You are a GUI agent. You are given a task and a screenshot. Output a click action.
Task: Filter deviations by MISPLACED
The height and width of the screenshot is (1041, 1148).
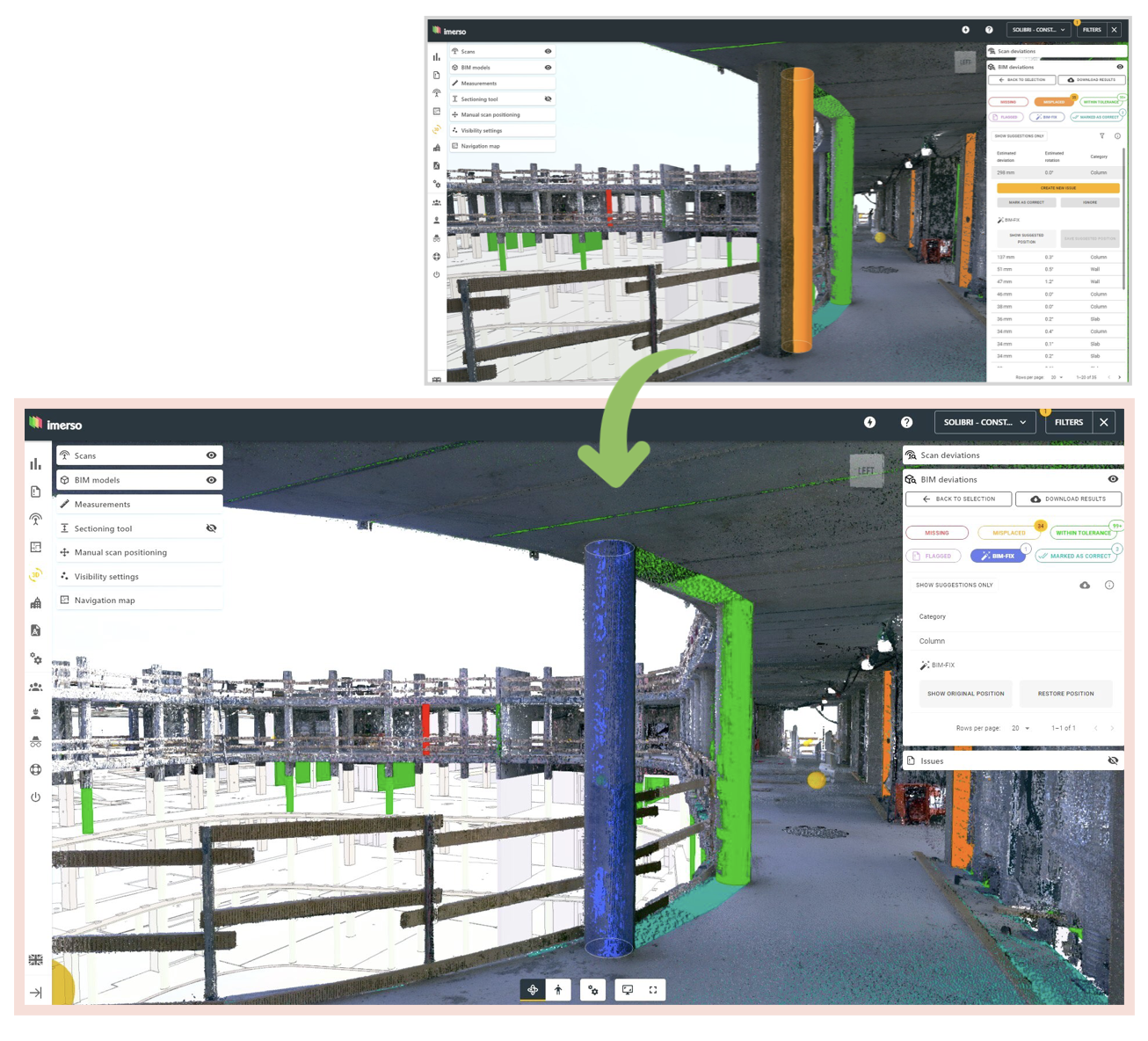pyautogui.click(x=1008, y=532)
